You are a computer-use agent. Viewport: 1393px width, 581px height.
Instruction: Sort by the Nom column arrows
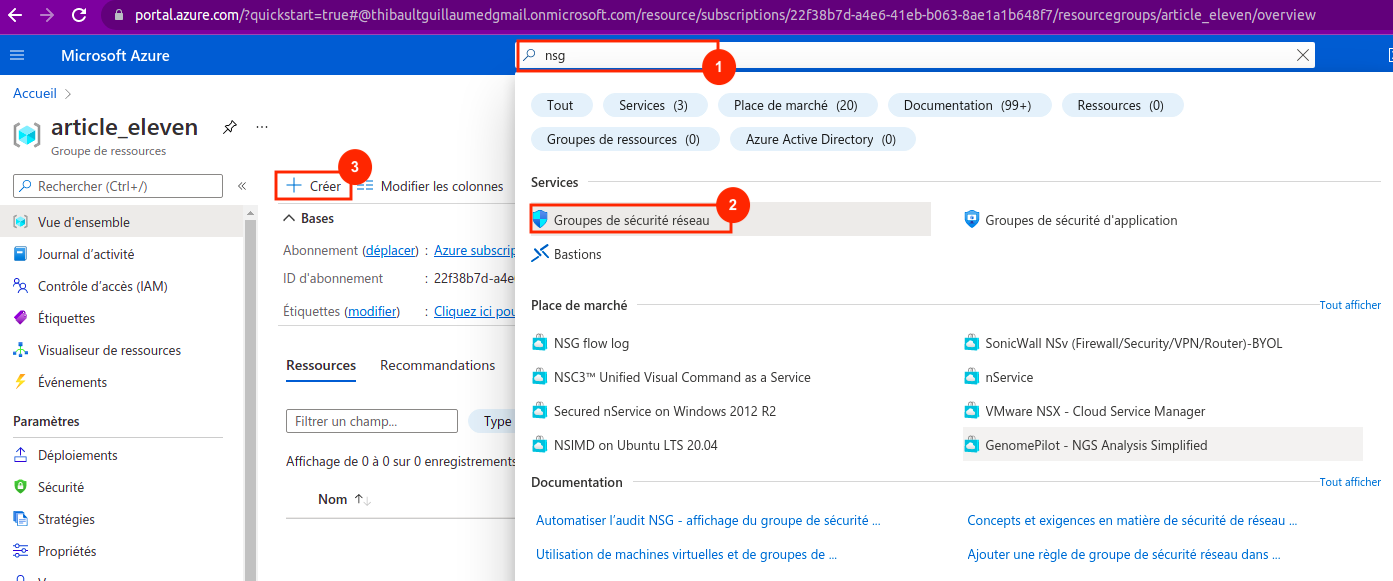362,499
